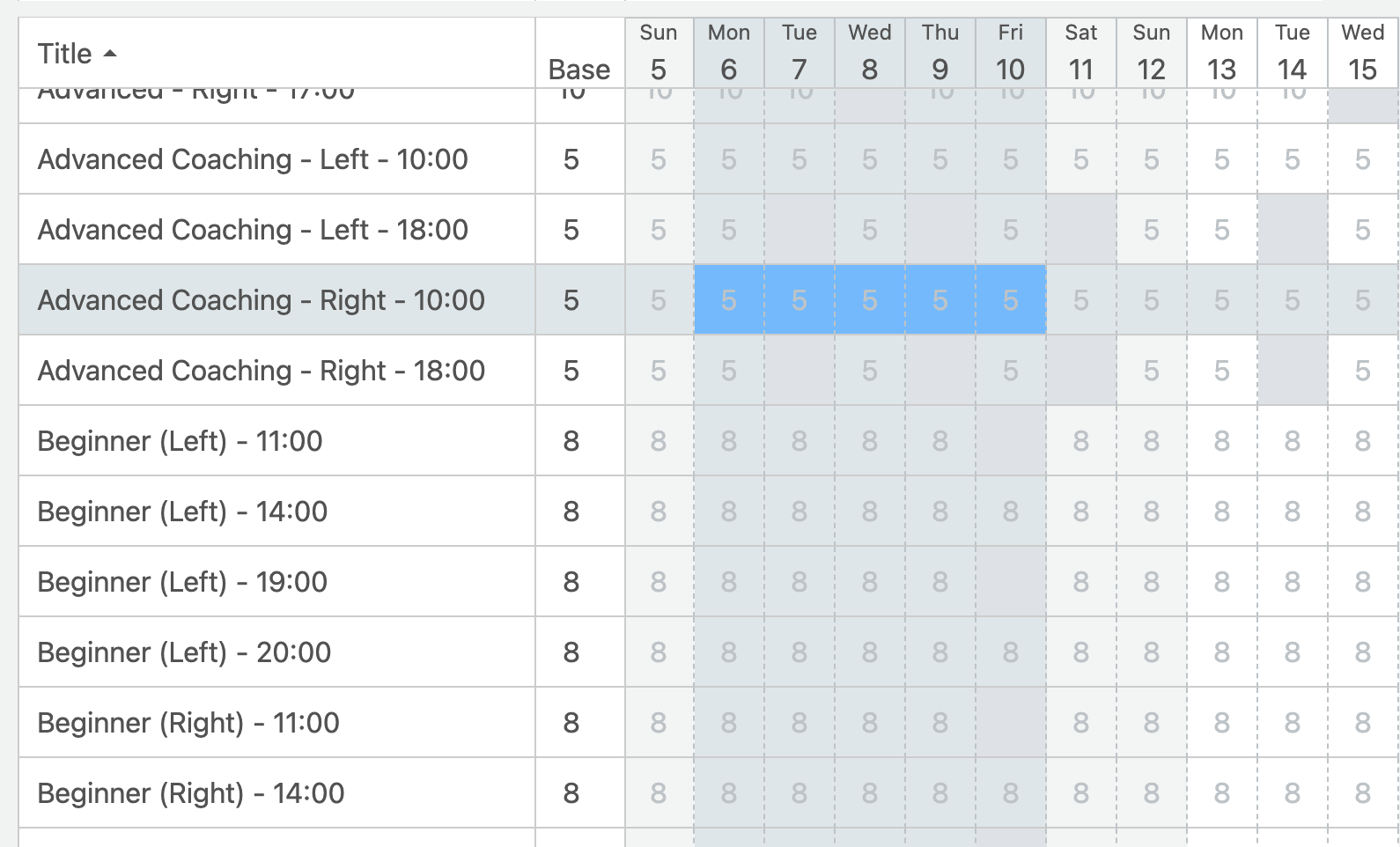The width and height of the screenshot is (1400, 847).
Task: Click Wed 15 cell for Beginner (Right) - 11:00
Action: [x=1363, y=723]
